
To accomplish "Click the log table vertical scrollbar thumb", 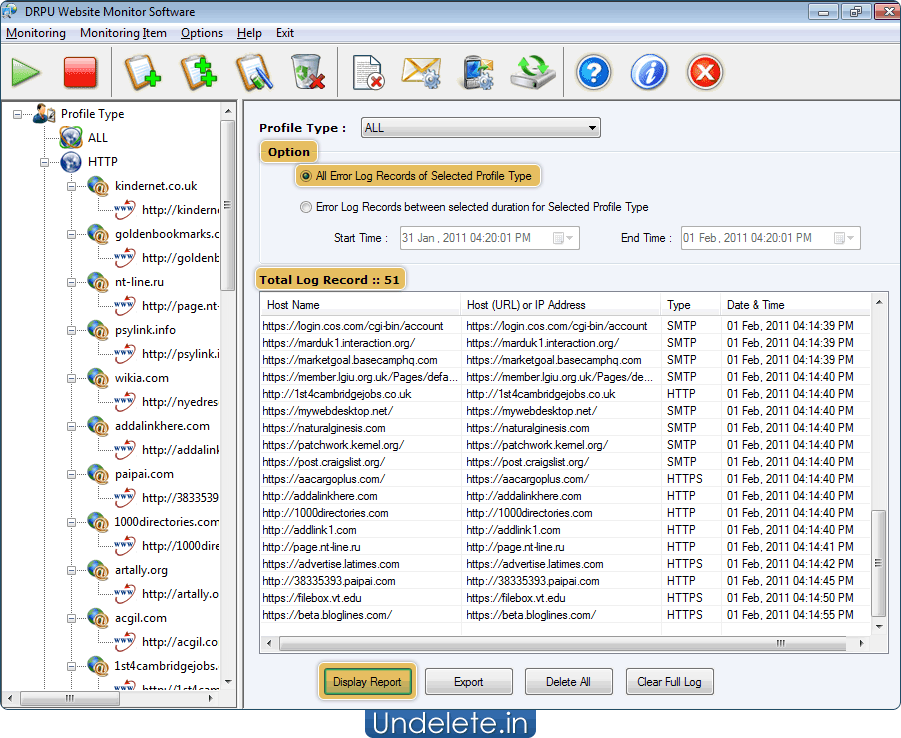I will [x=878, y=563].
